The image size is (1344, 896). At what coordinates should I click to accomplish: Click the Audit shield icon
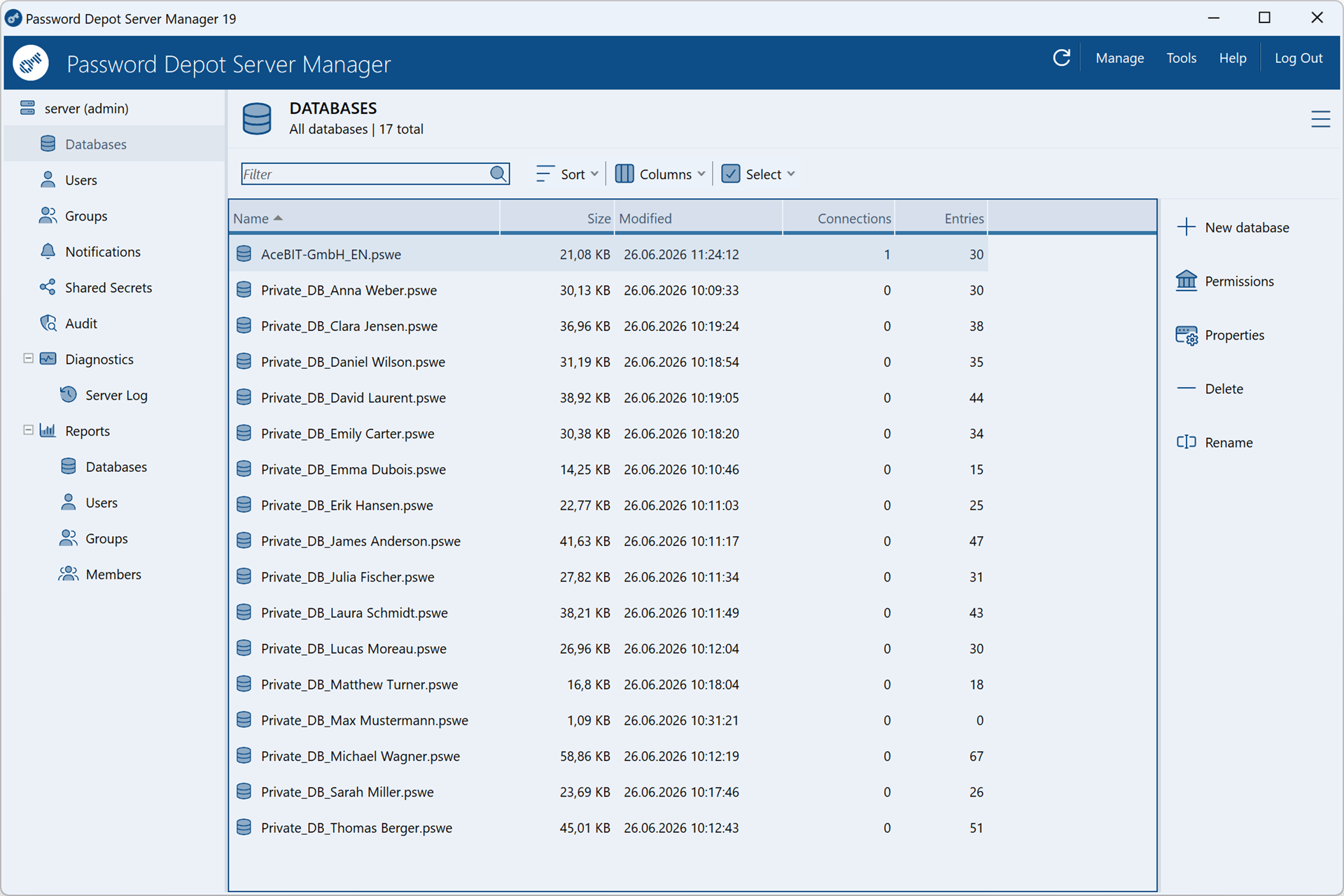tap(48, 323)
